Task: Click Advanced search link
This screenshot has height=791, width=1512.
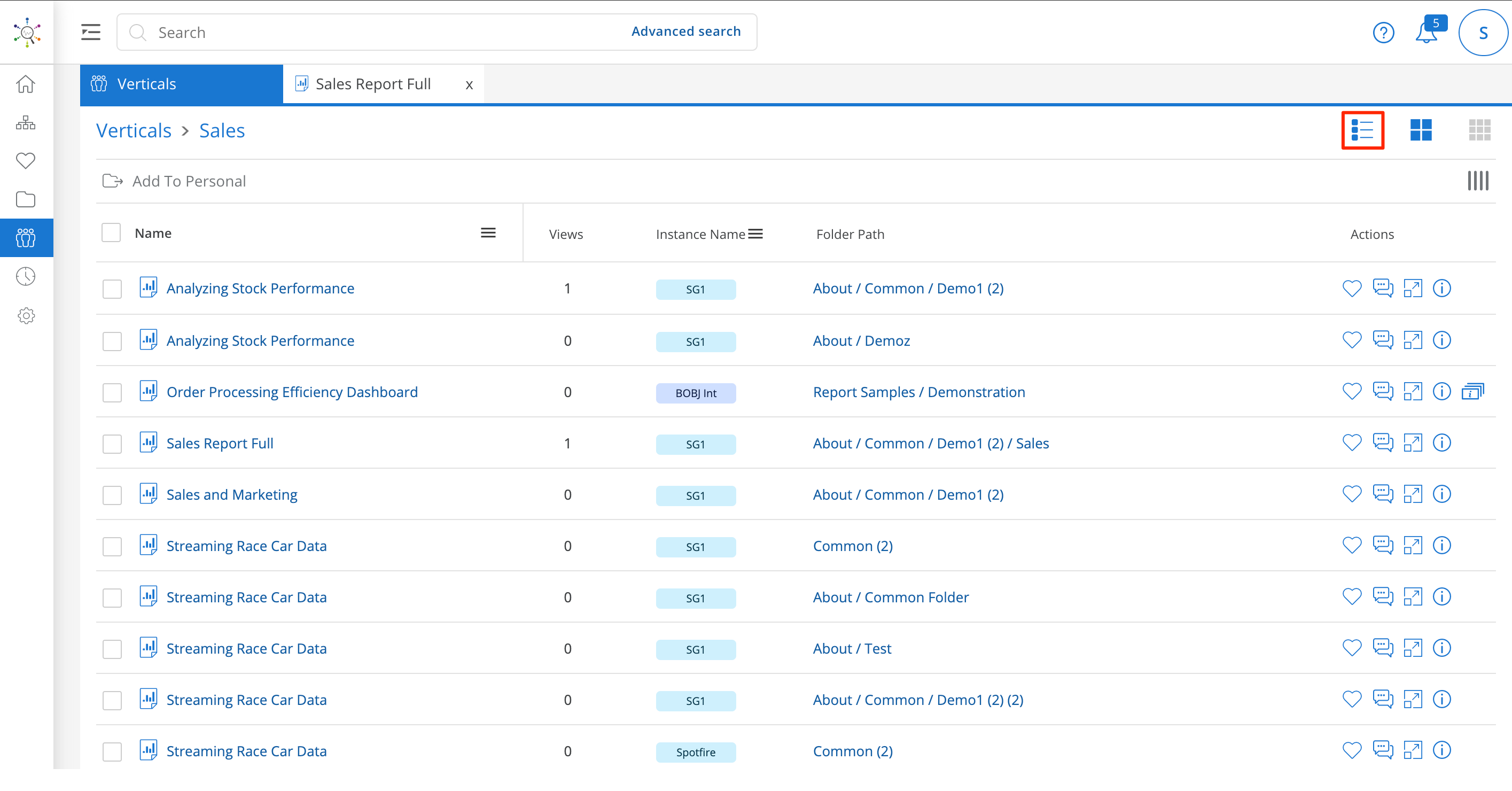Action: pyautogui.click(x=685, y=32)
